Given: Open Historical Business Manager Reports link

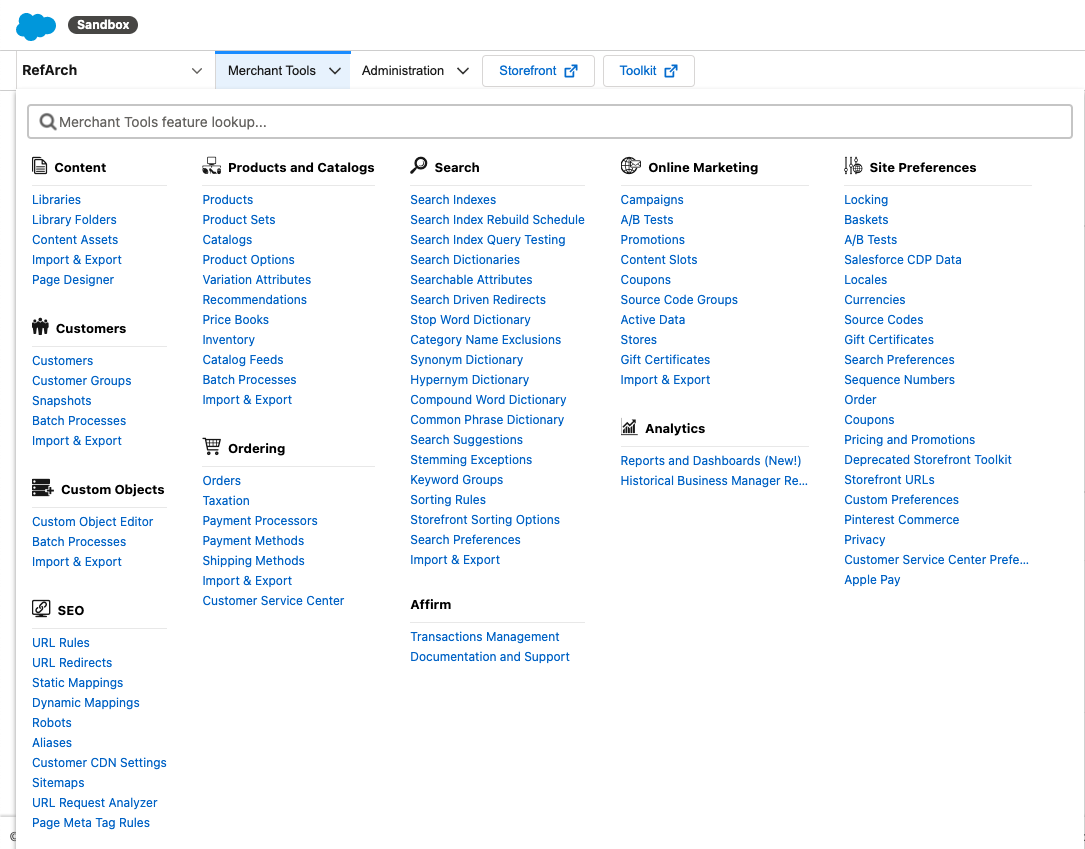Looking at the screenshot, I should [714, 481].
